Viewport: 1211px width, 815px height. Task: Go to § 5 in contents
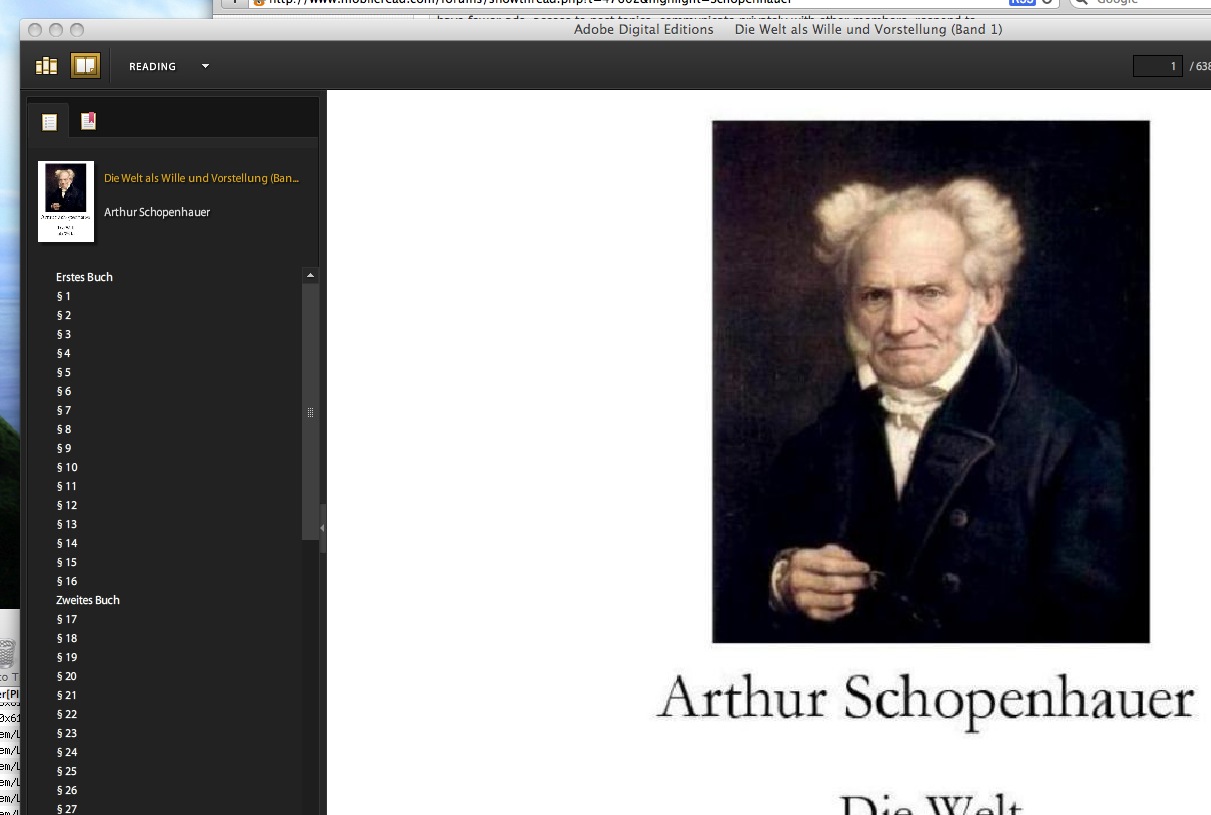pyautogui.click(x=64, y=372)
